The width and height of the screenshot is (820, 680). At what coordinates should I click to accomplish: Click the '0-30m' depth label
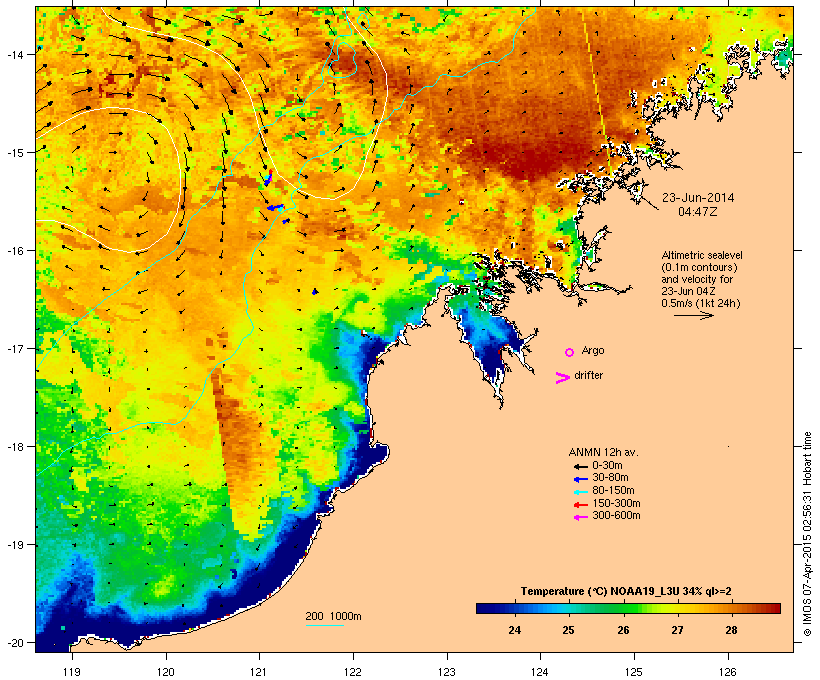tap(607, 466)
